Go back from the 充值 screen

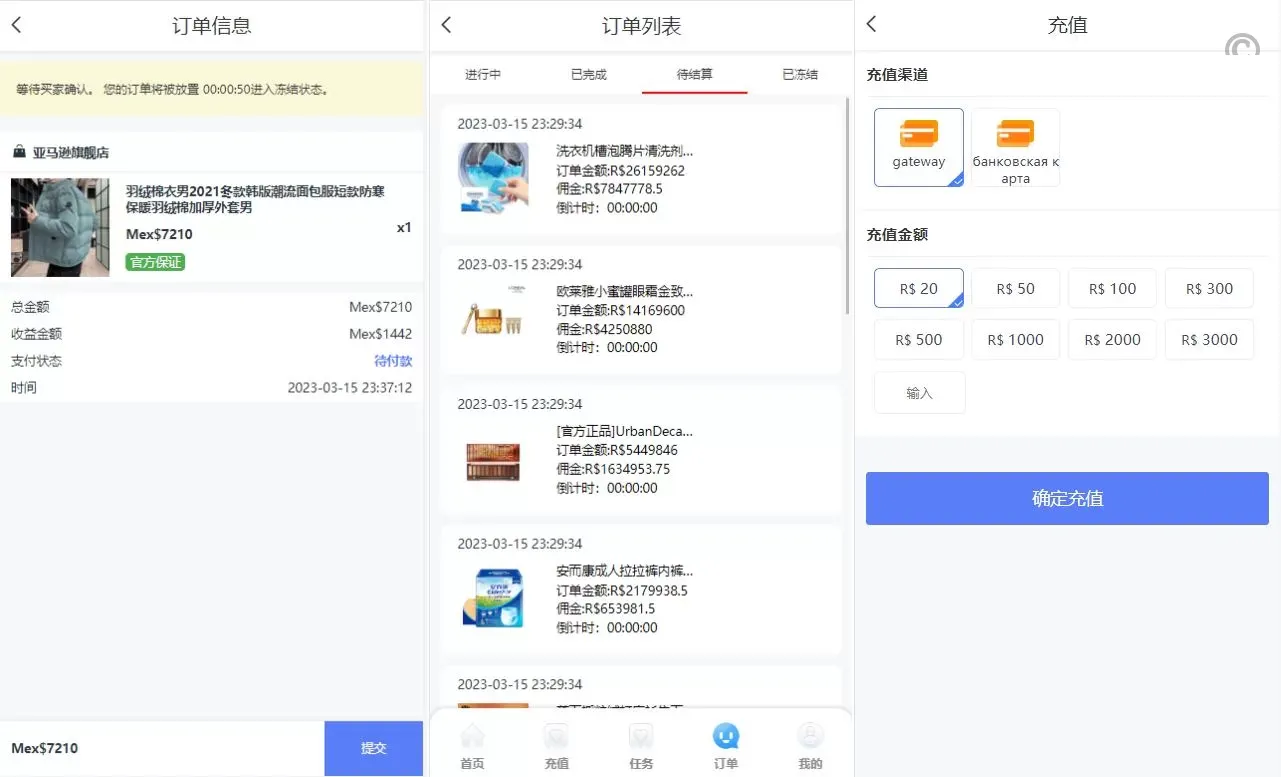point(871,24)
